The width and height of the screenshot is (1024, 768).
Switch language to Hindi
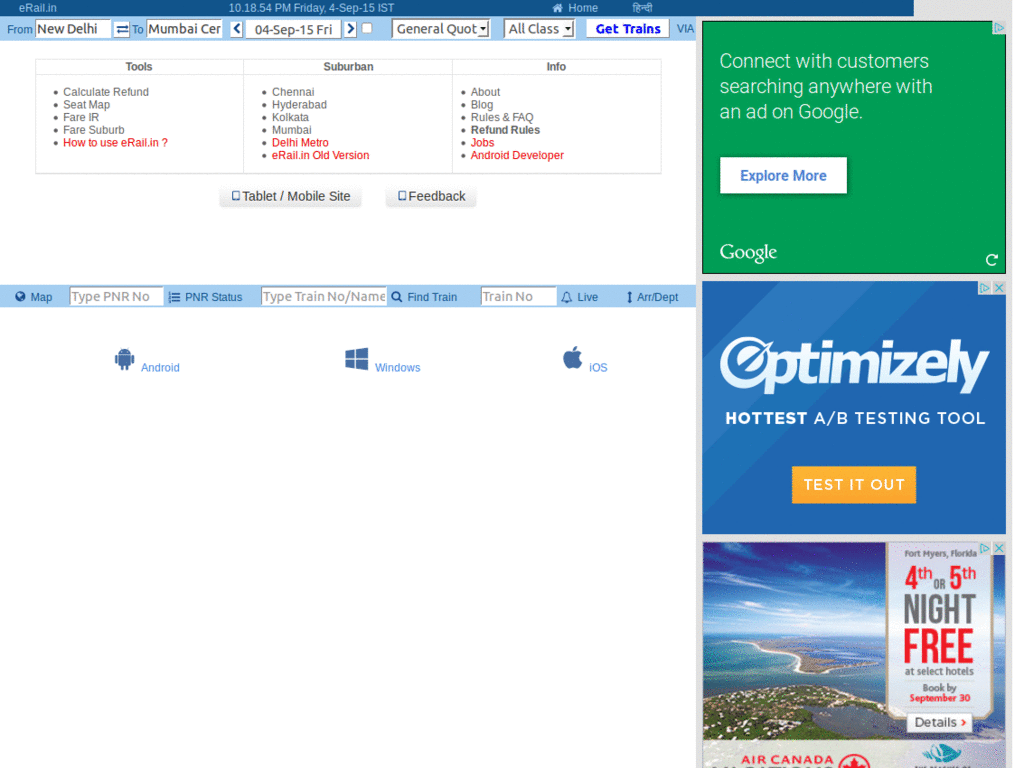tap(642, 8)
